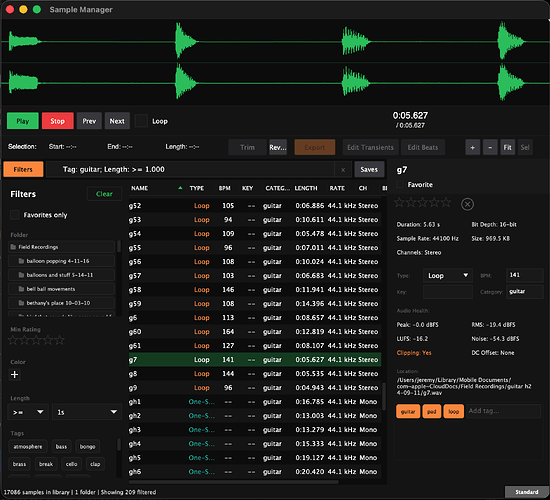Open the Saves button
The image size is (550, 500).
[x=369, y=169]
